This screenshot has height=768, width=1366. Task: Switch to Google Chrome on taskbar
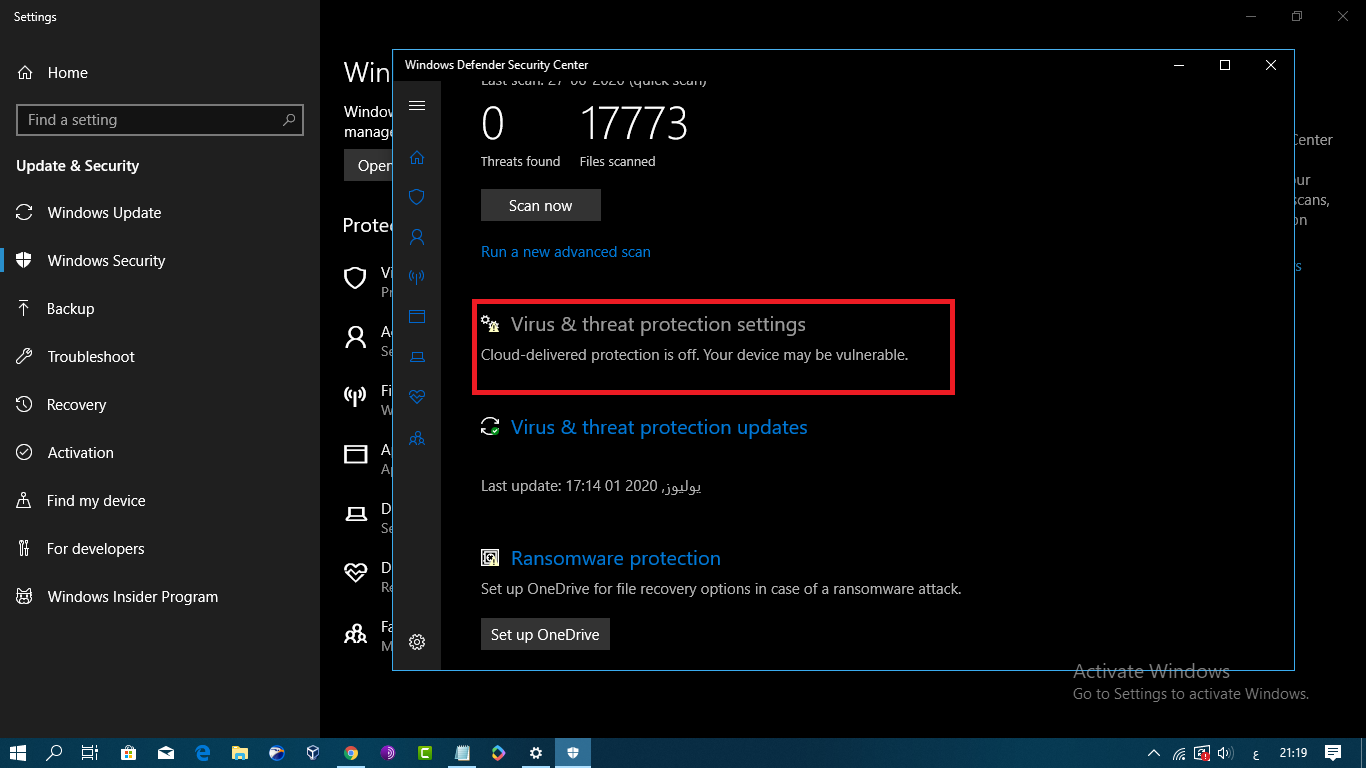coord(350,753)
